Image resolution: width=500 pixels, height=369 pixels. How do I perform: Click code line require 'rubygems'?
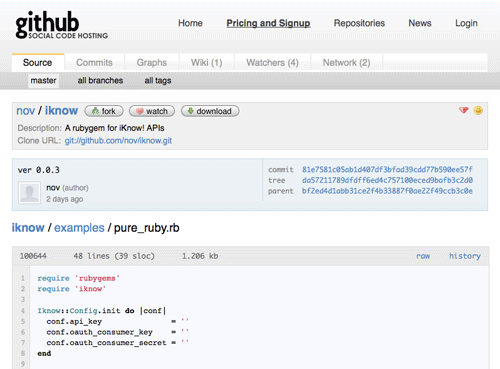[79, 278]
